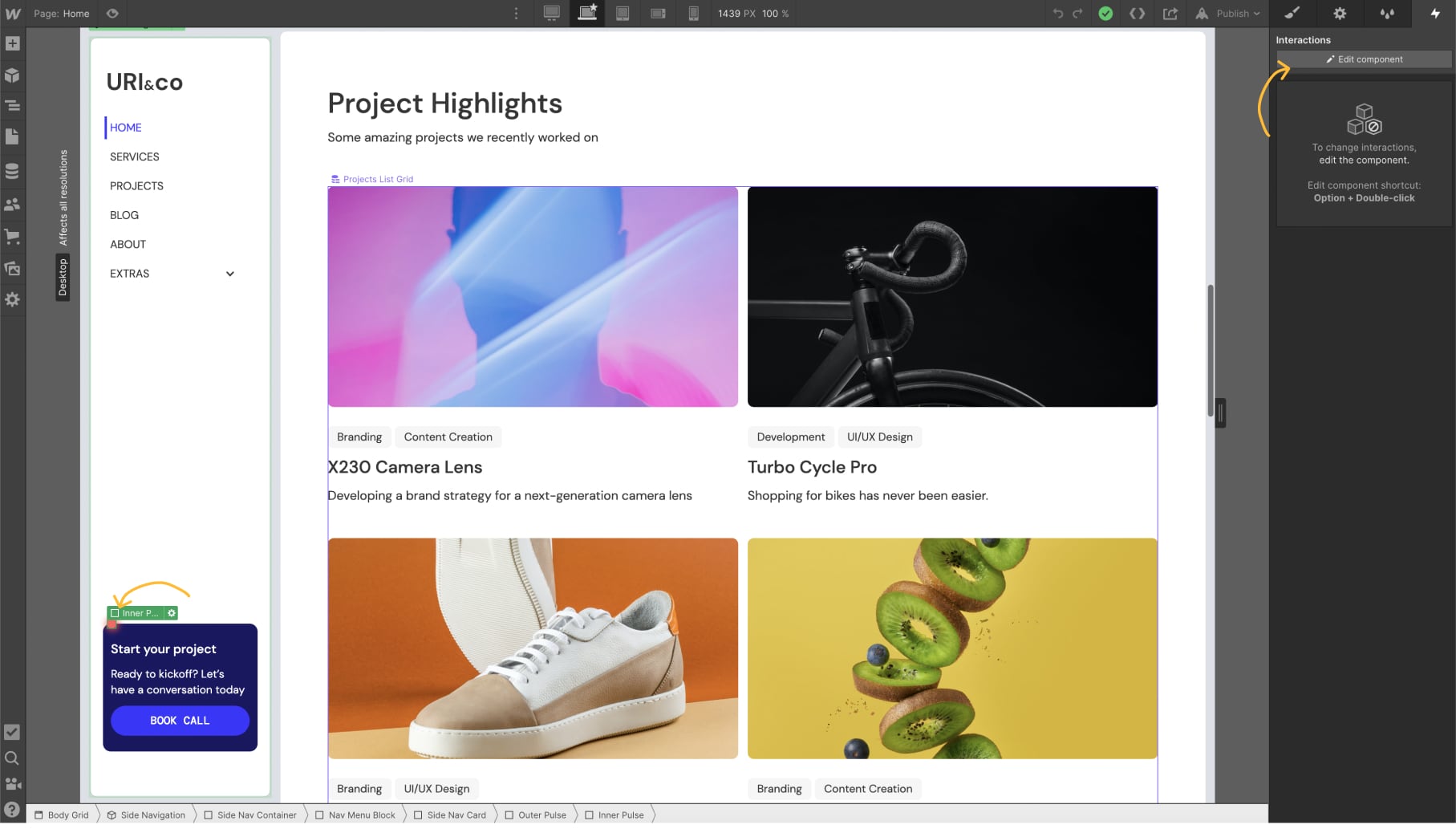Open the three-dot breakpoints menu
This screenshot has width=1456, height=829.
(516, 14)
